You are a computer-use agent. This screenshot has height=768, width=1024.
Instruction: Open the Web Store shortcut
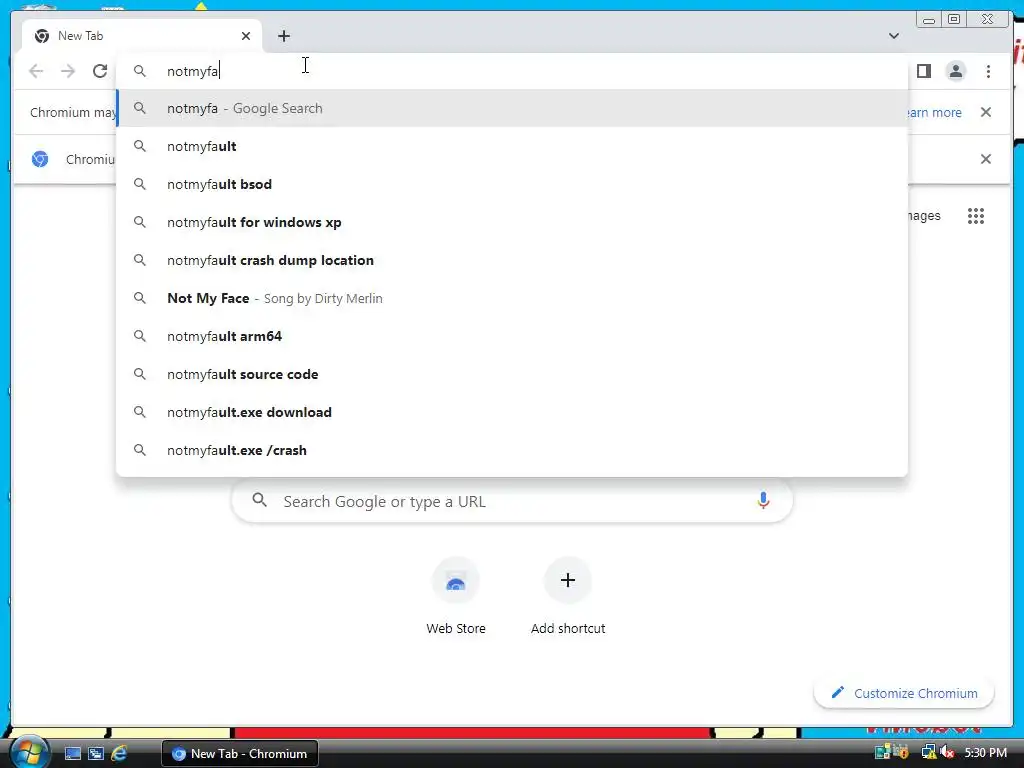pos(456,597)
